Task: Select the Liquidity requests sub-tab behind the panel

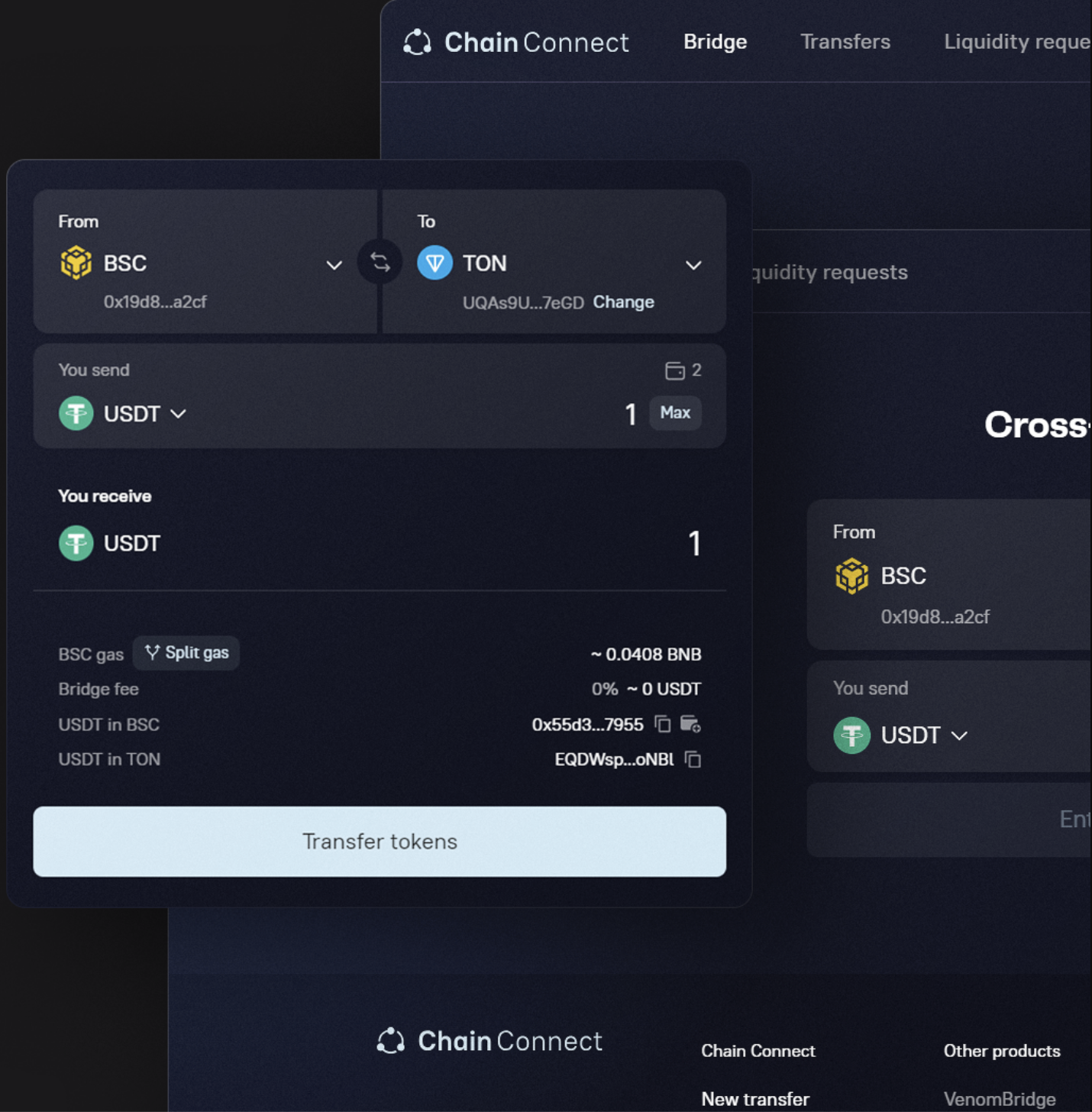Action: (830, 273)
